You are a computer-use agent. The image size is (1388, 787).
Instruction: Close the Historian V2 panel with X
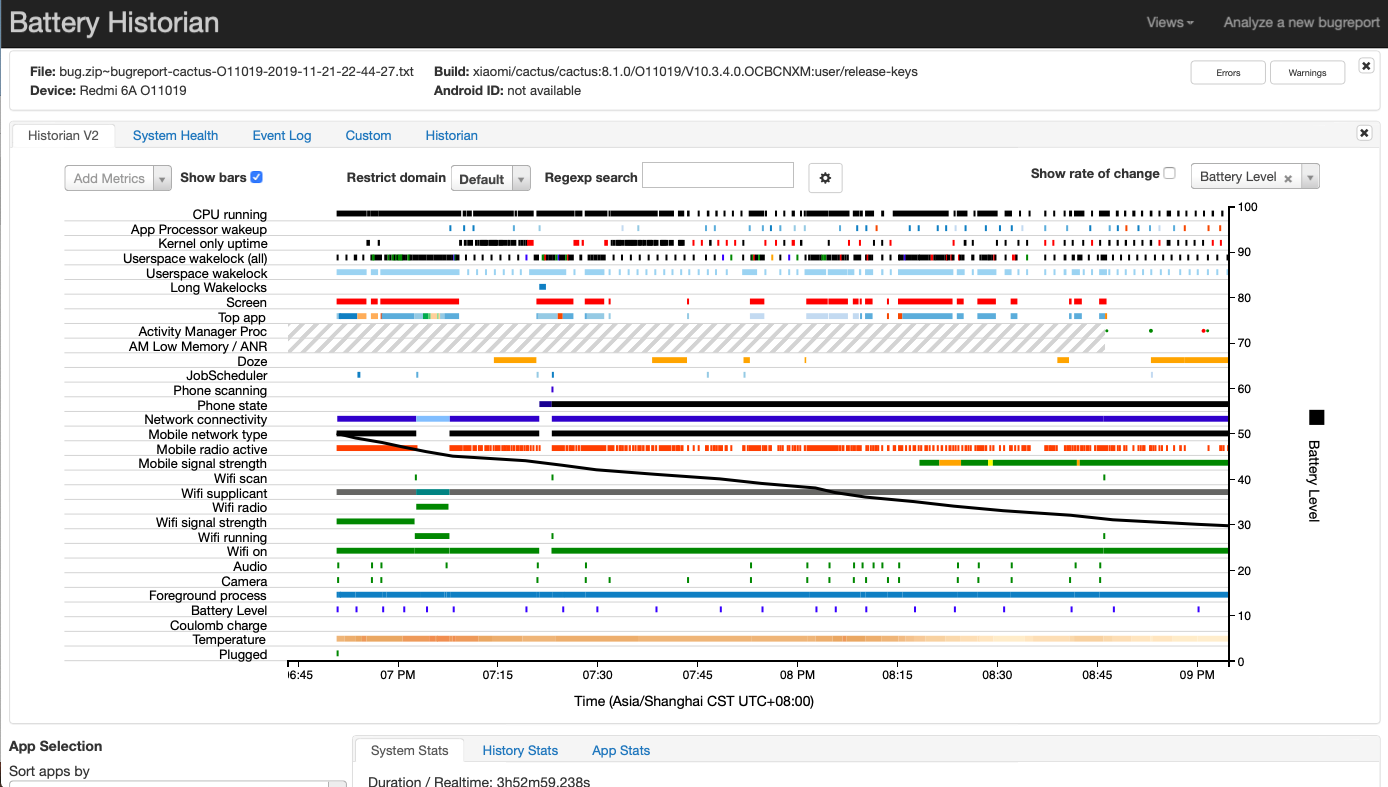point(1363,133)
